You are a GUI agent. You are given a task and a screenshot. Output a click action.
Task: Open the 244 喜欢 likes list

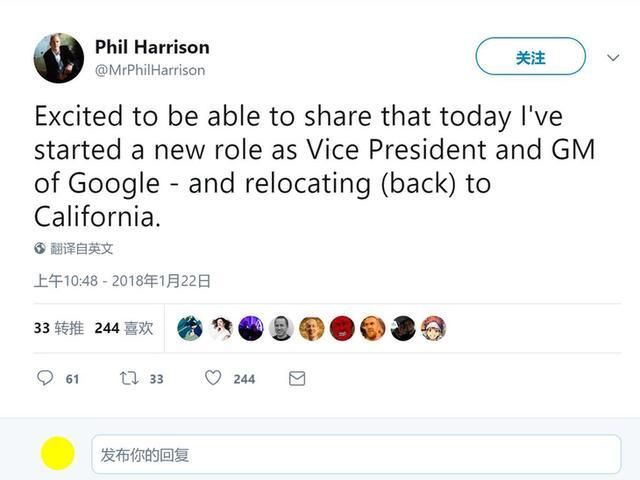(x=124, y=328)
